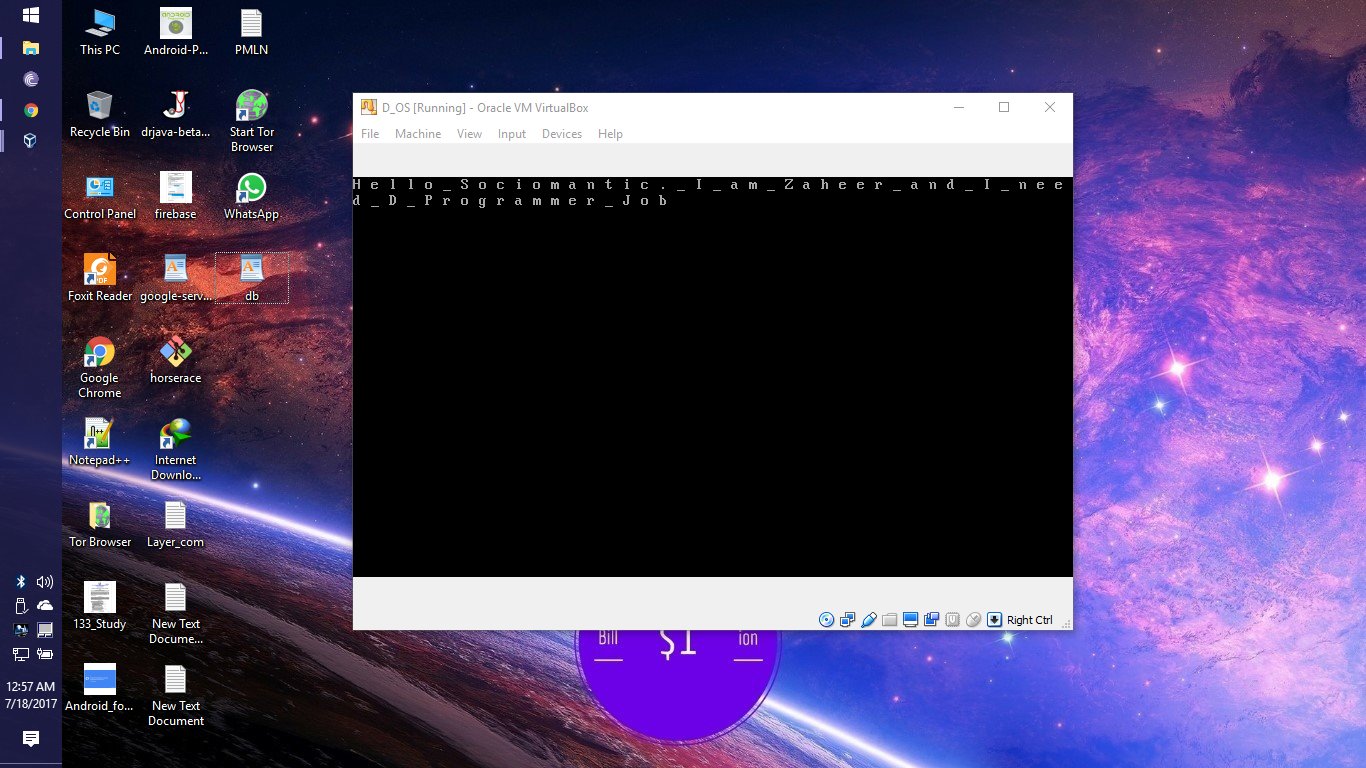Click the network adapters status icon in VirtualBox
The height and width of the screenshot is (768, 1366).
[848, 620]
